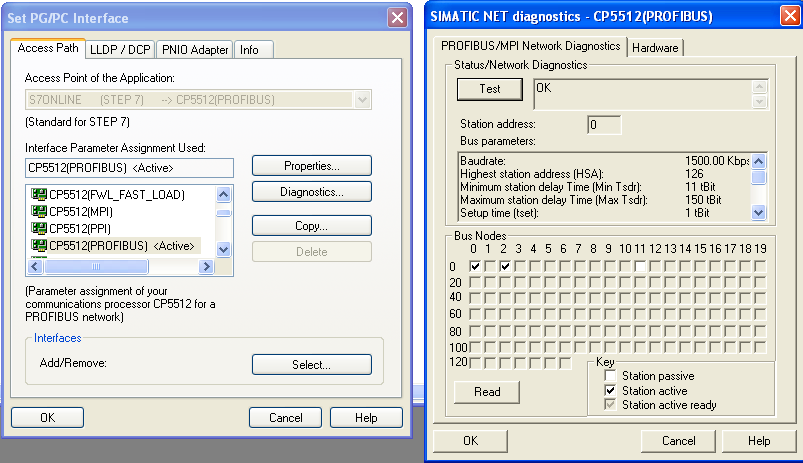Screen dimensions: 803x463
Task: Select CP5512(MPI) in the interface list
Action: [81, 212]
